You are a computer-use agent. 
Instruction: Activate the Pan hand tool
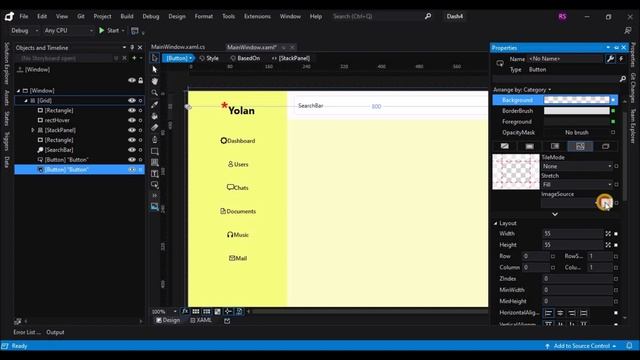155,81
